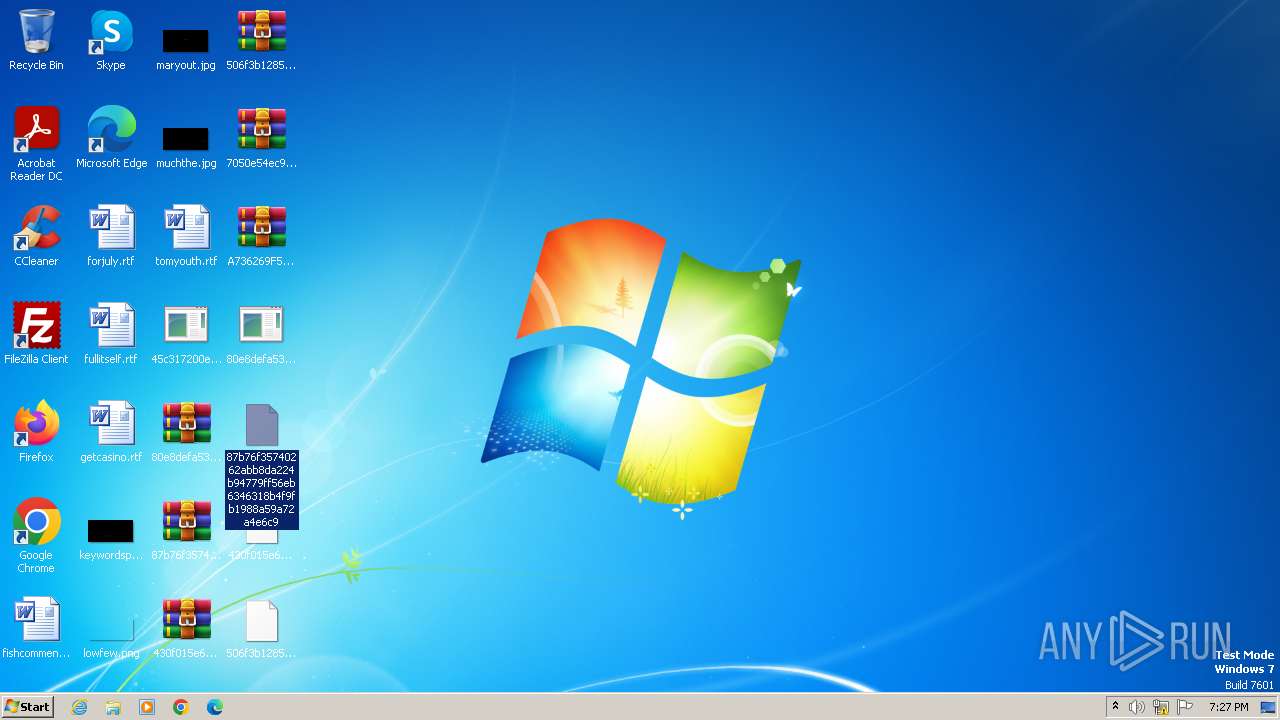Open Action Center flag icon
Viewport: 1280px width, 720px height.
tap(1185, 707)
